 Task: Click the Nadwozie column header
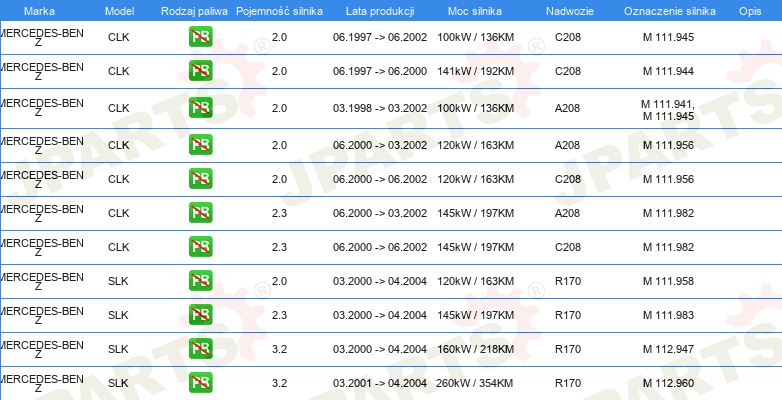tap(570, 11)
